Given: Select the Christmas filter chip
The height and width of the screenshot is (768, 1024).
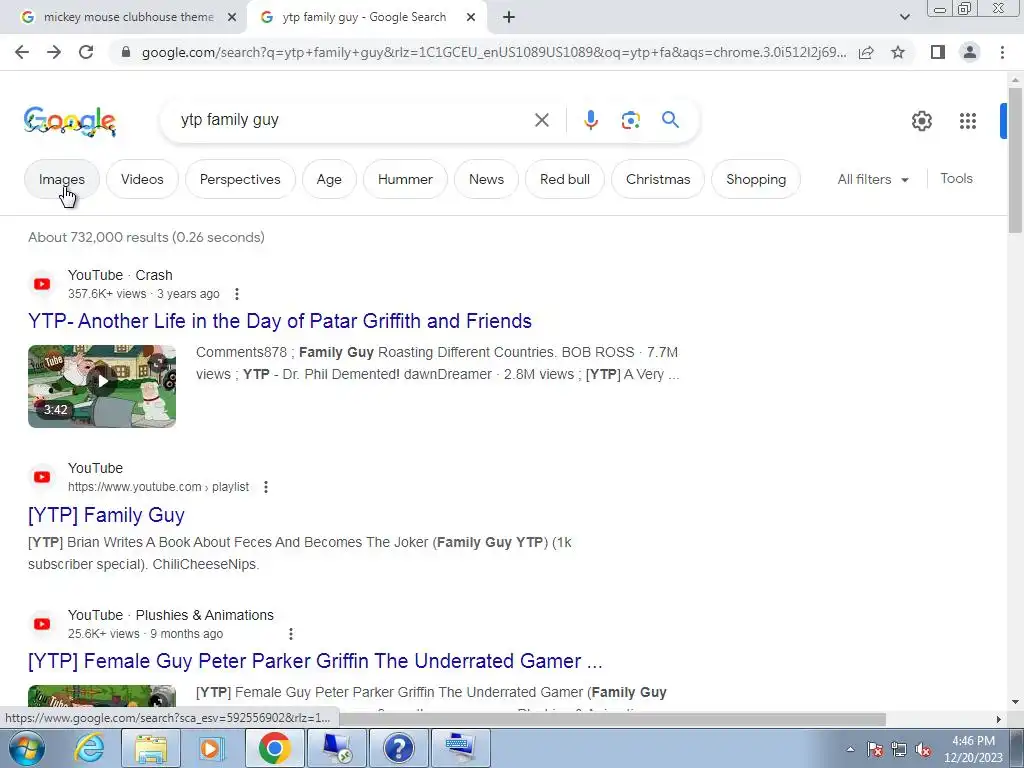Looking at the screenshot, I should click(658, 179).
